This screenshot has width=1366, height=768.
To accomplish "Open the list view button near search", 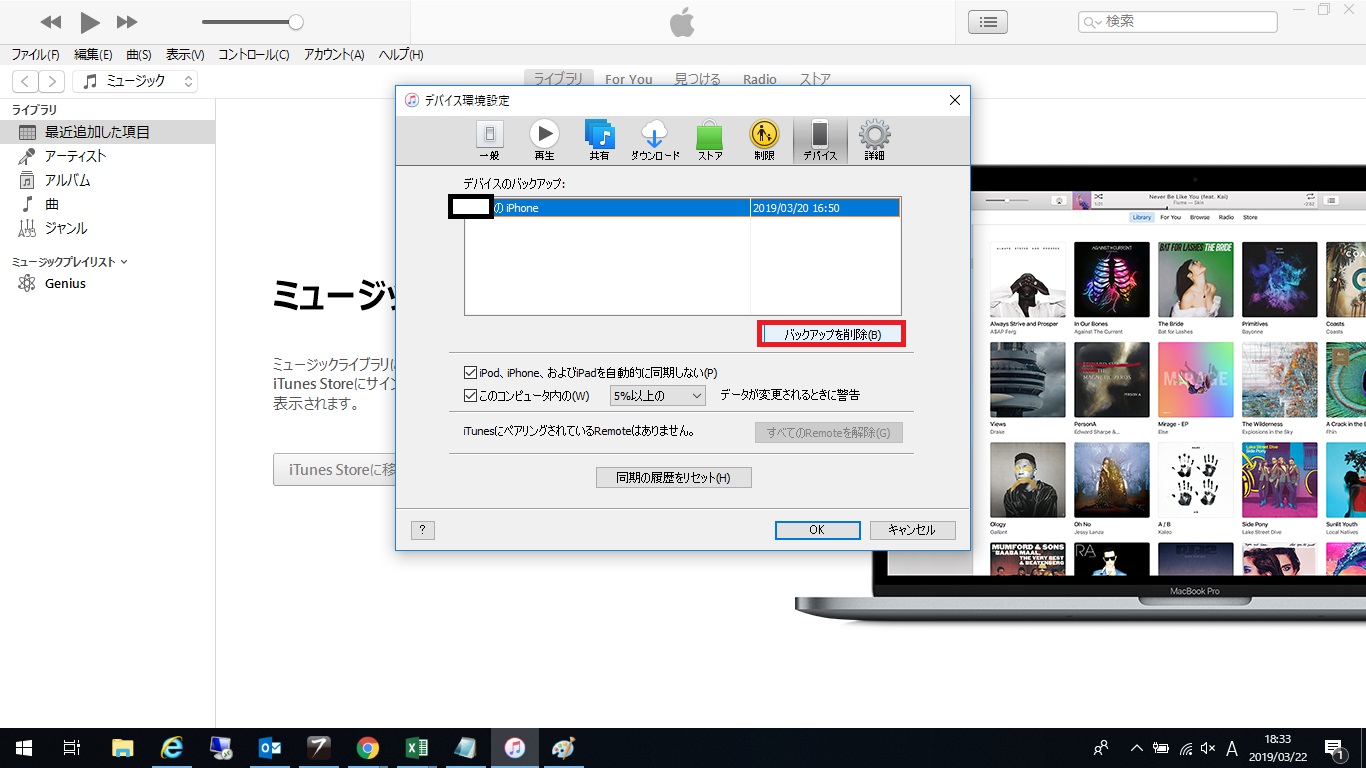I will click(x=988, y=22).
